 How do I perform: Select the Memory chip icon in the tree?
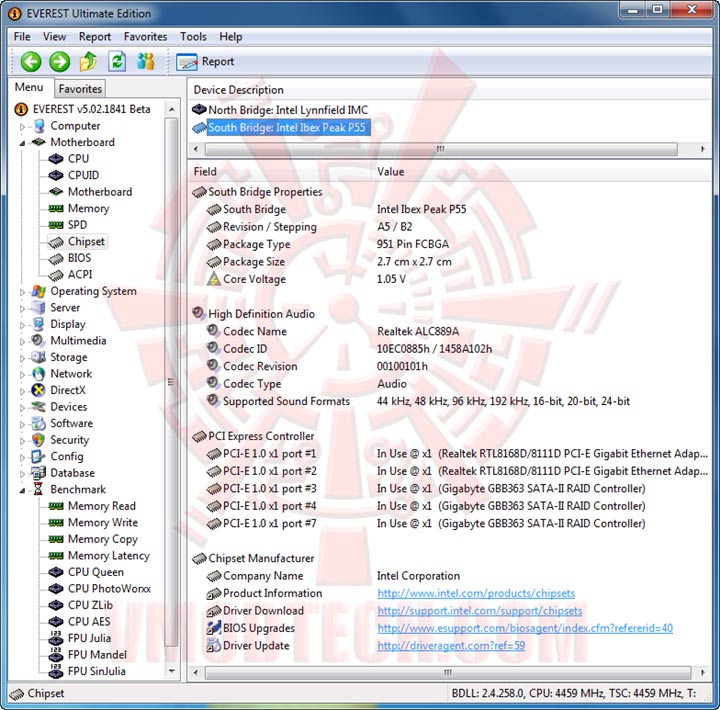pyautogui.click(x=56, y=208)
